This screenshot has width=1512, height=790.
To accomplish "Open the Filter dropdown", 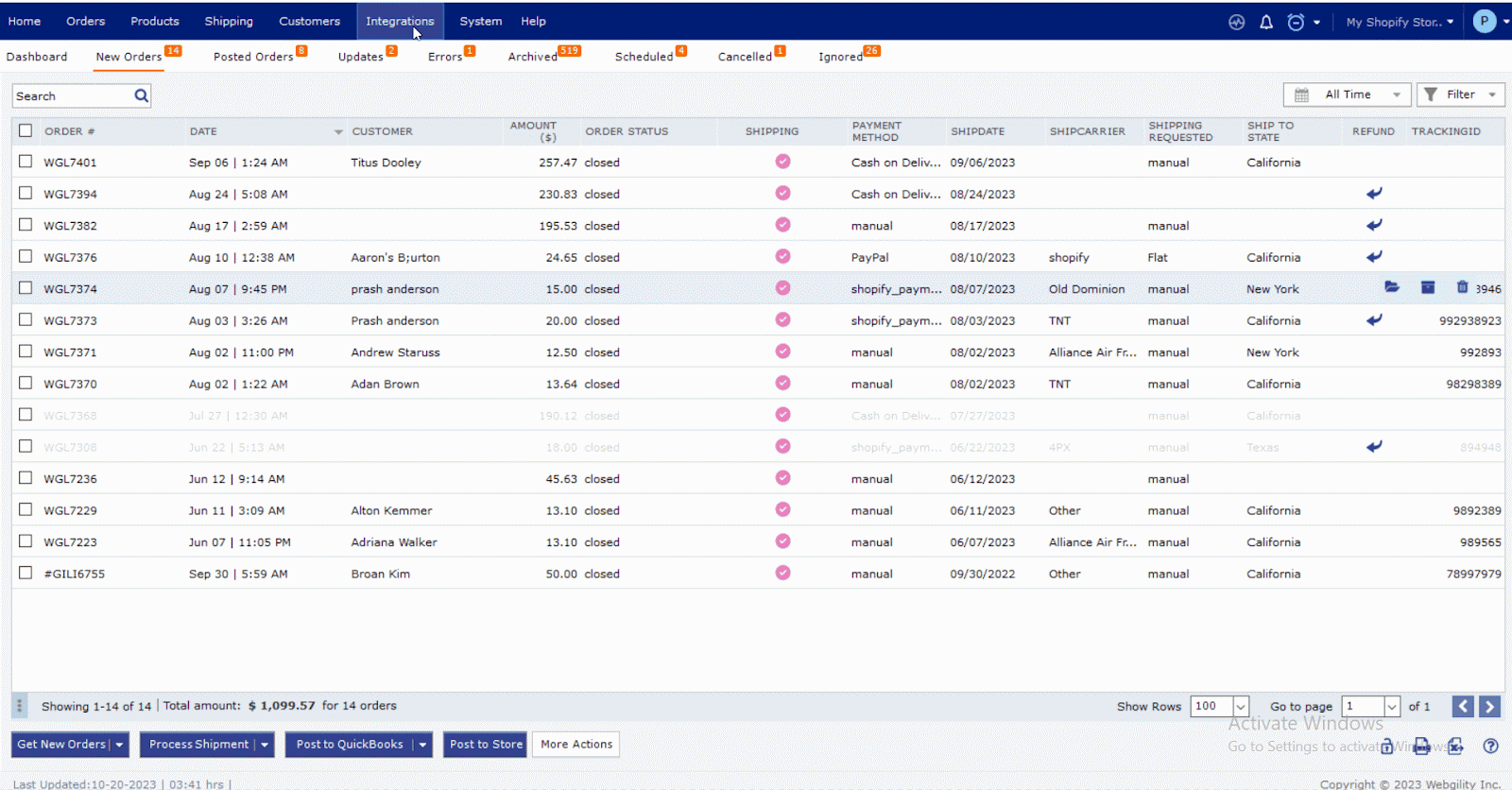I will click(1460, 94).
